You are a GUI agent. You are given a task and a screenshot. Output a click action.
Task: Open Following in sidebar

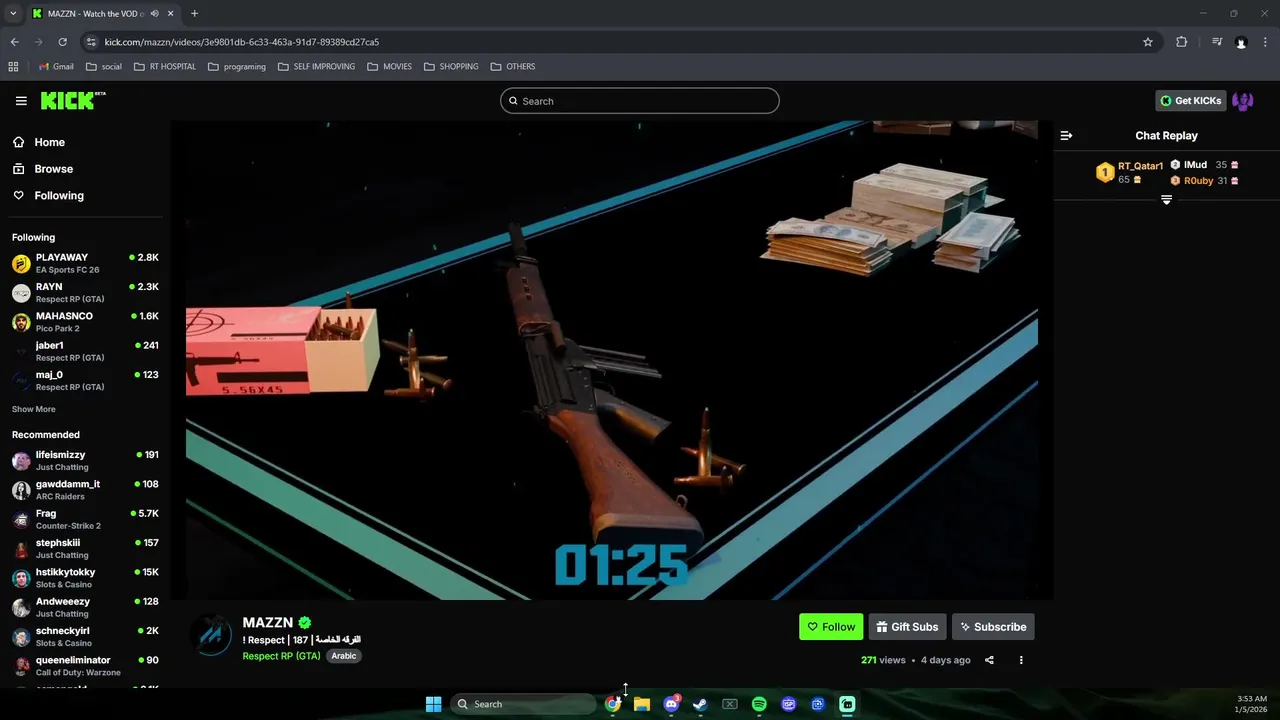pyautogui.click(x=48, y=196)
